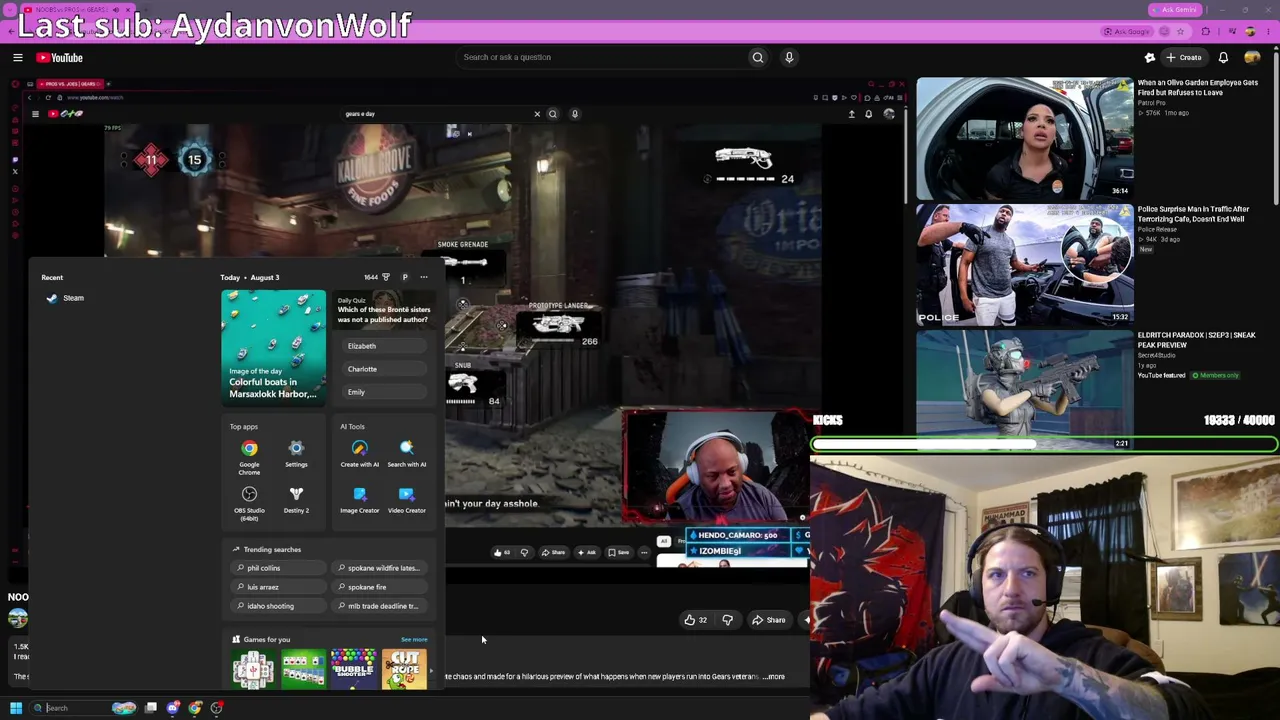Click the Create video button
The width and height of the screenshot is (1280, 720).
click(1183, 57)
